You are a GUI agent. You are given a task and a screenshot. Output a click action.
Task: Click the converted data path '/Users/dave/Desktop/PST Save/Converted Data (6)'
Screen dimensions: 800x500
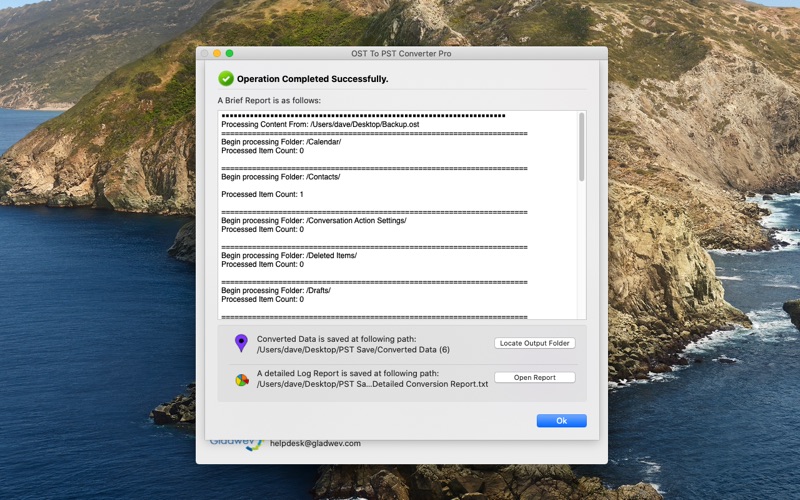click(x=353, y=350)
